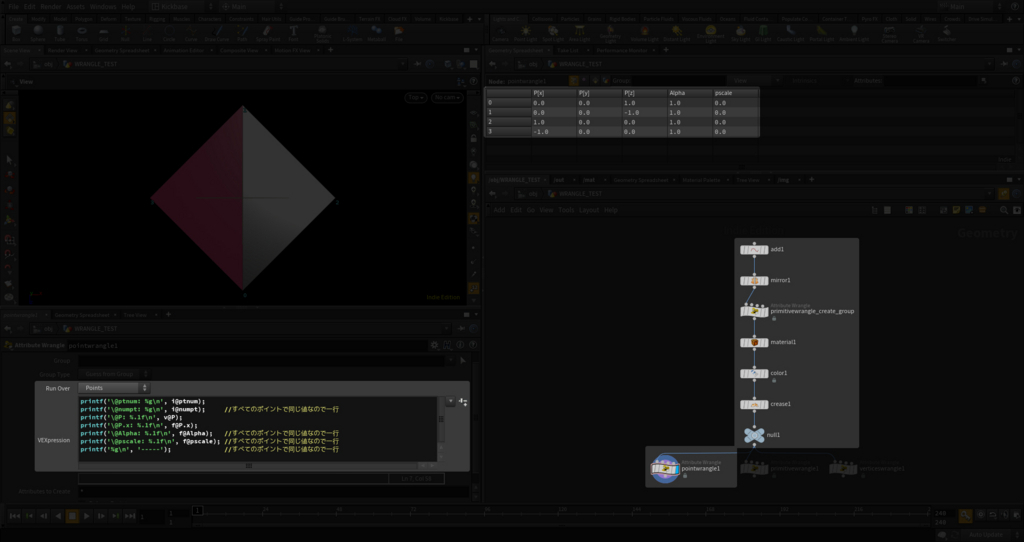The height and width of the screenshot is (542, 1024).
Task: Open network editor Tools menu
Action: pyautogui.click(x=566, y=210)
